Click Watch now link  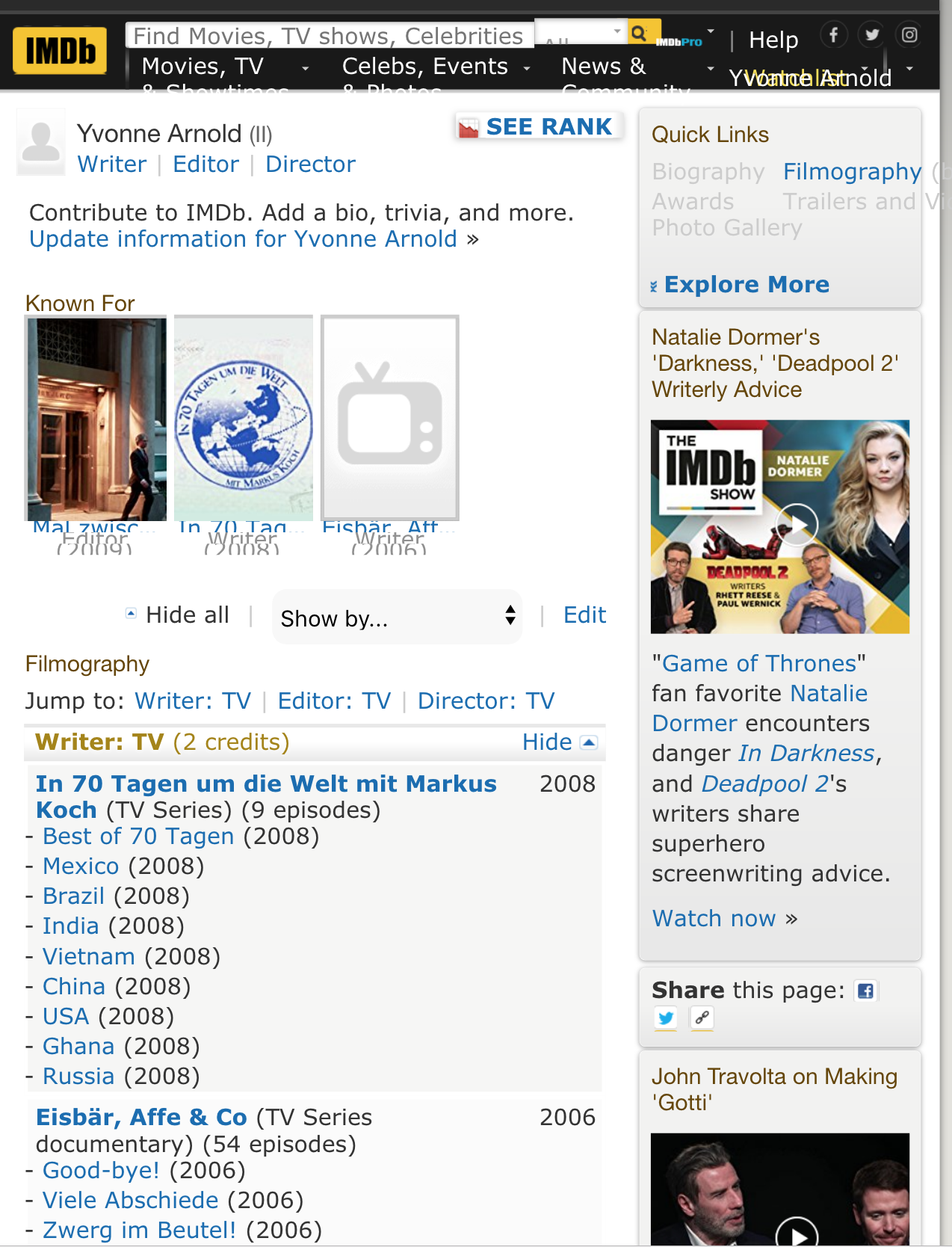714,919
